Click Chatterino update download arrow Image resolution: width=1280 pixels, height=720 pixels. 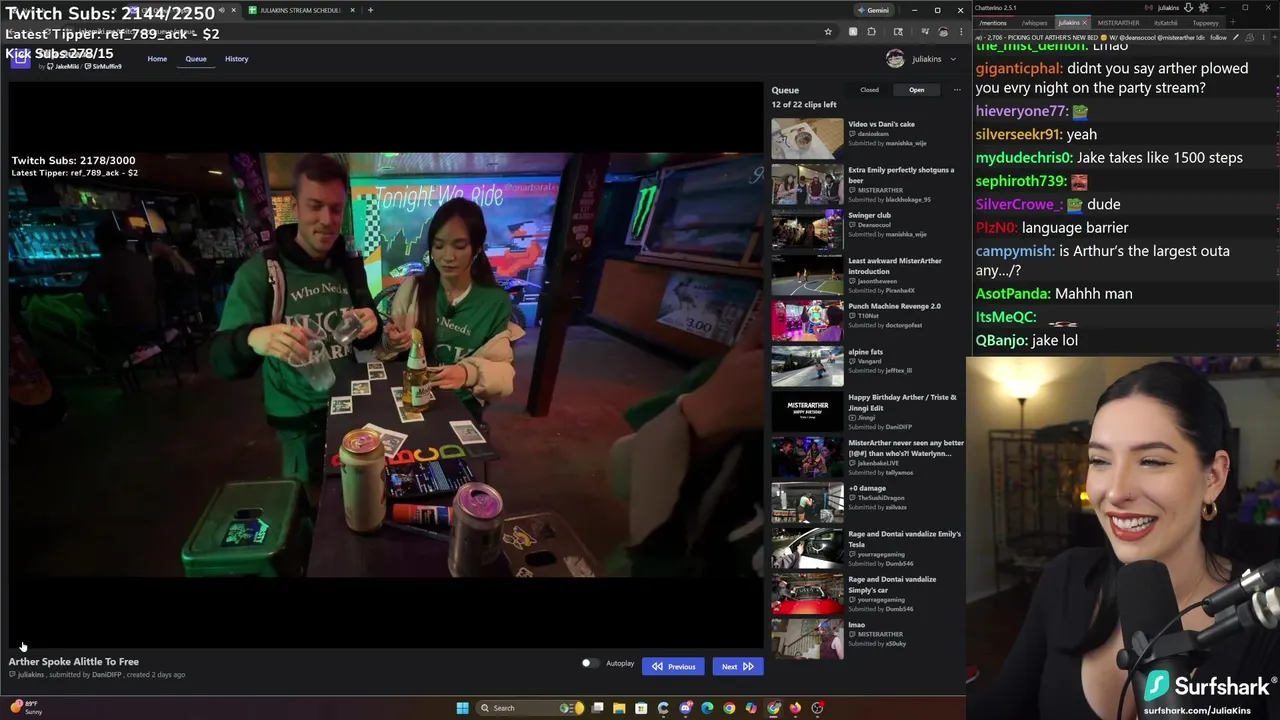(1189, 8)
